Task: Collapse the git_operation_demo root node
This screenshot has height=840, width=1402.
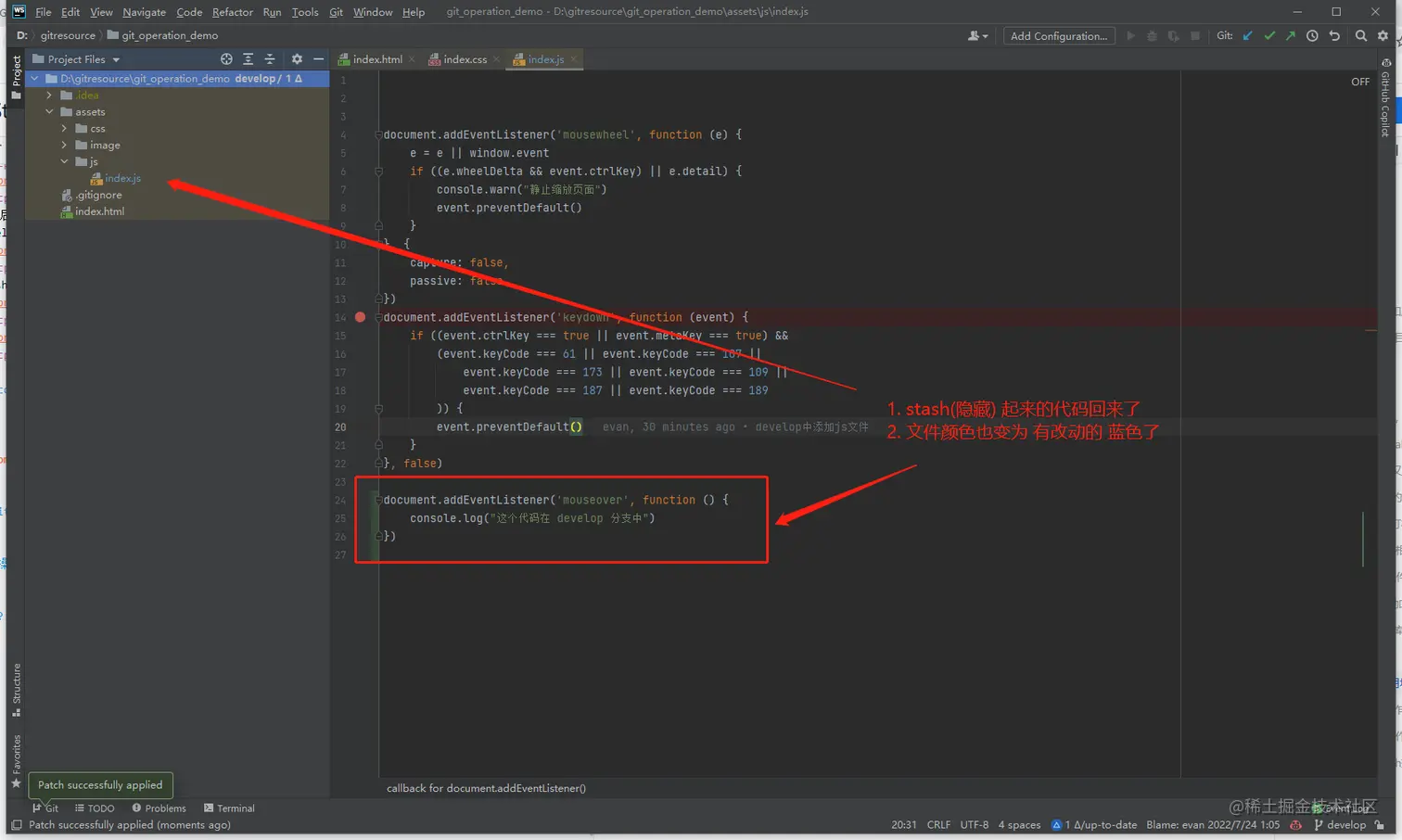Action: pyautogui.click(x=35, y=79)
